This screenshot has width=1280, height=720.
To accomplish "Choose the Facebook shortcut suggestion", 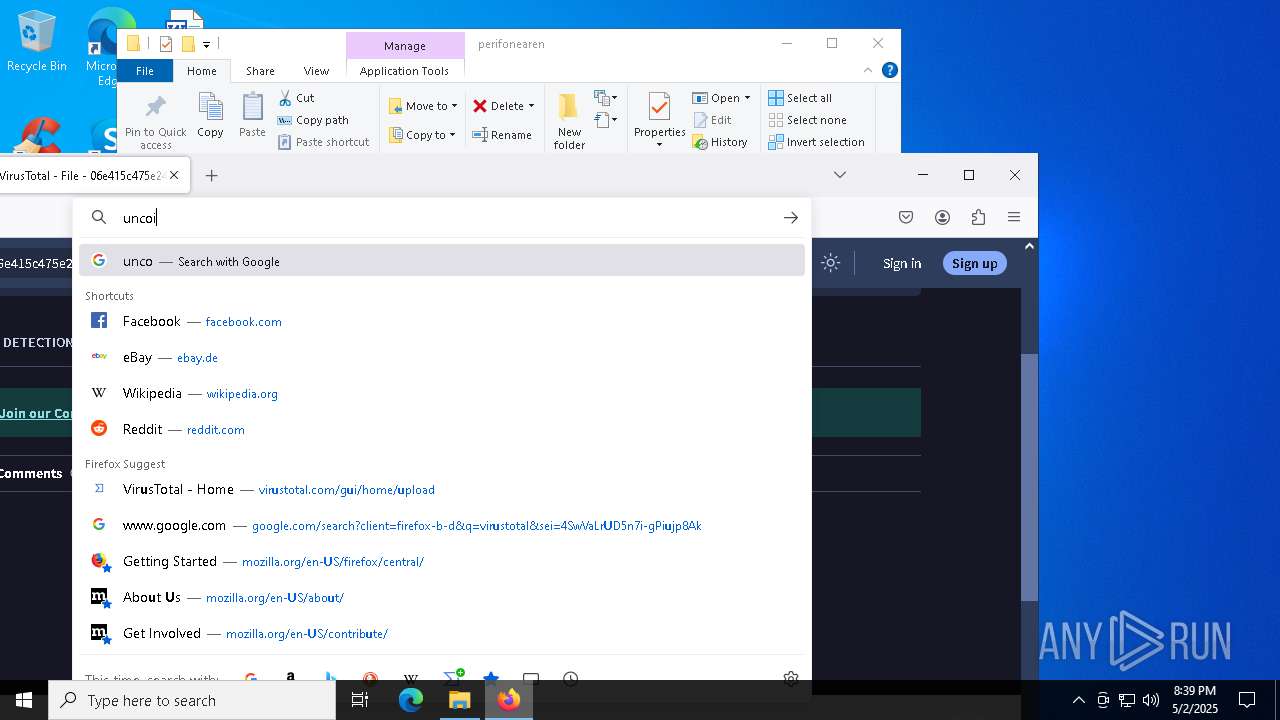I will pos(442,321).
